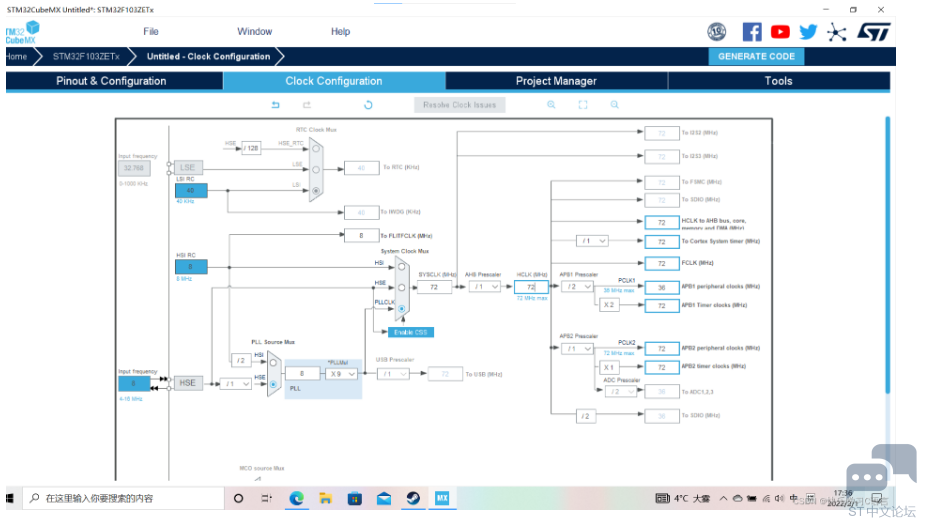Select HSE_RTC in RTC Clock Mux

[x=316, y=149]
